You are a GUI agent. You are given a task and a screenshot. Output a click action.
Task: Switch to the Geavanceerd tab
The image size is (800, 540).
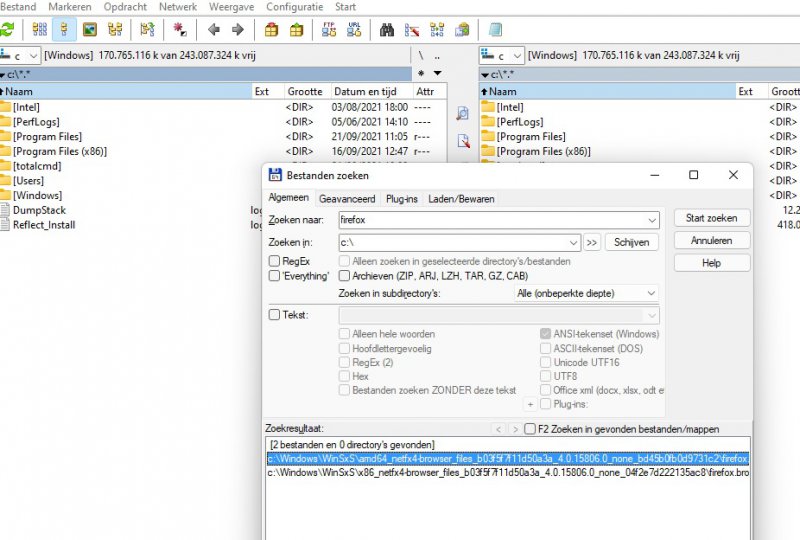[347, 199]
